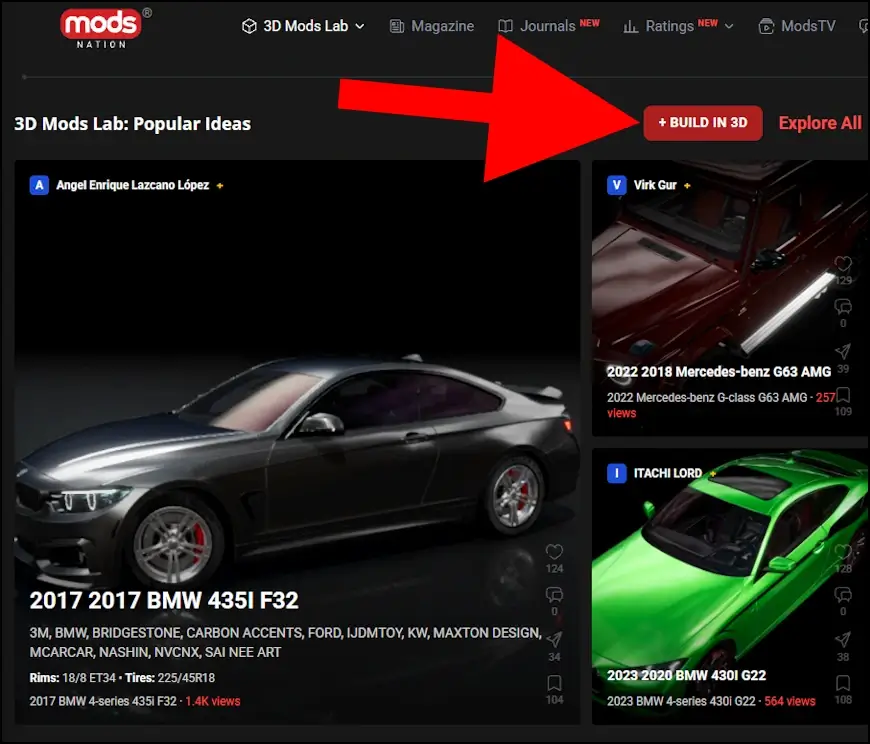This screenshot has height=744, width=870.
Task: Click the Journals book icon
Action: [505, 26]
